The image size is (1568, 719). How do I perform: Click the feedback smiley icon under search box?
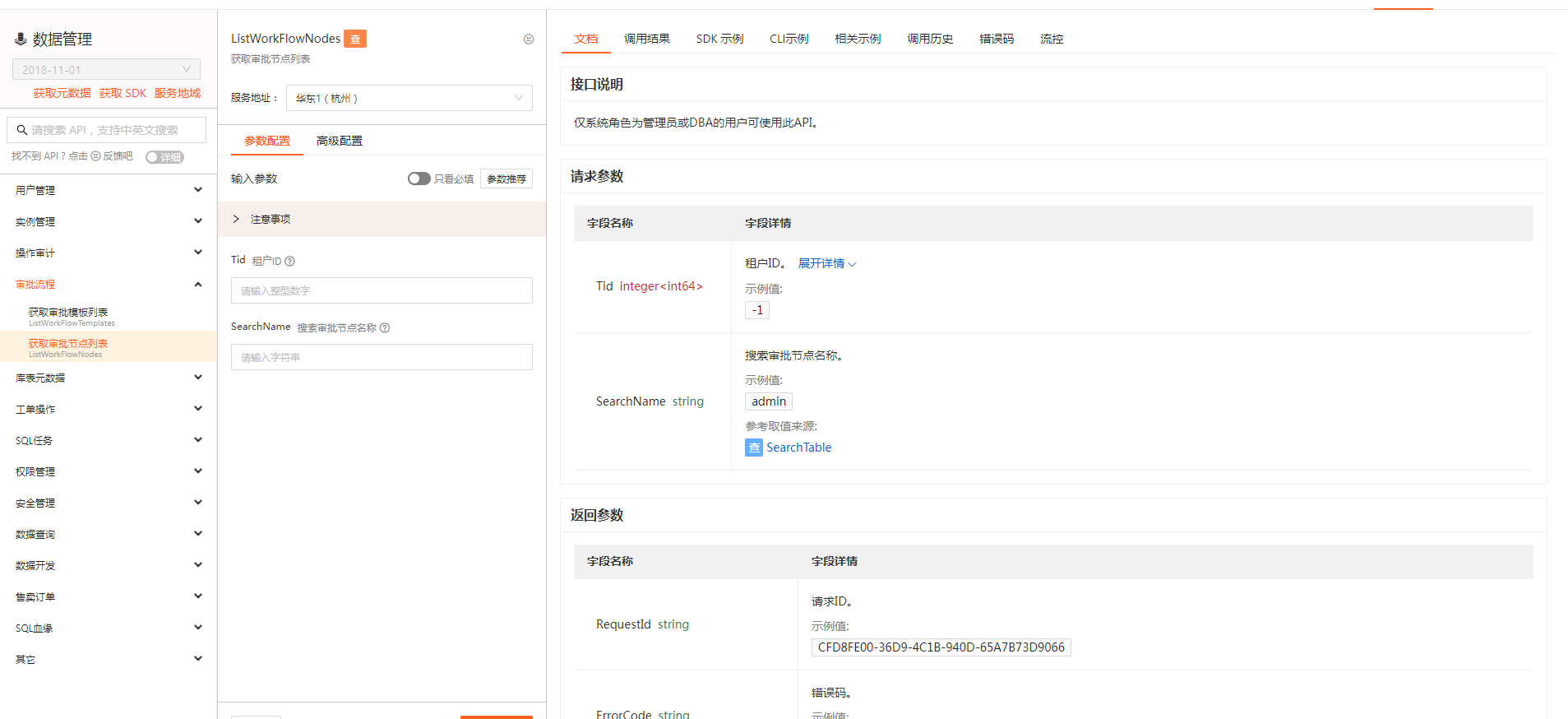(95, 156)
